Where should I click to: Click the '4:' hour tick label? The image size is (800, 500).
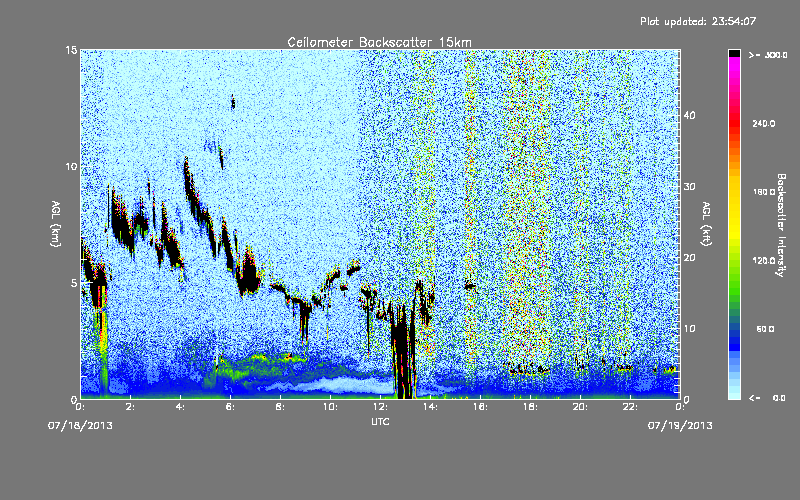click(x=180, y=407)
